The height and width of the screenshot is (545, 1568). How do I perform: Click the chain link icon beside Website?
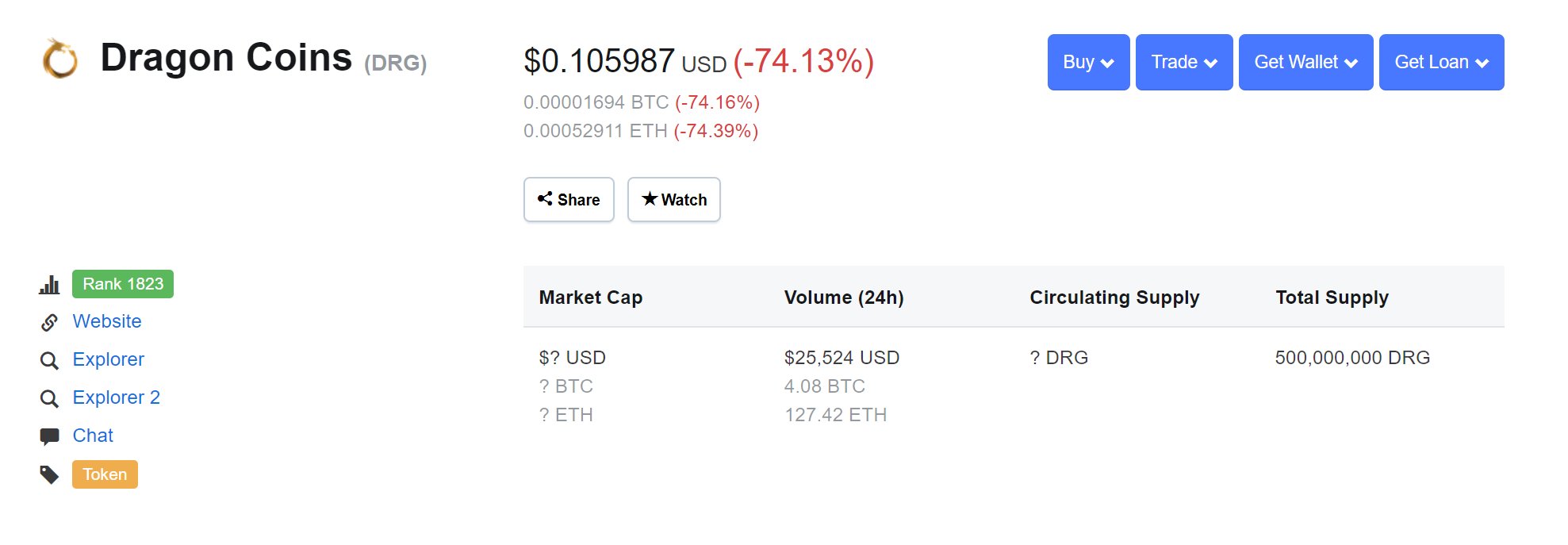click(x=49, y=322)
